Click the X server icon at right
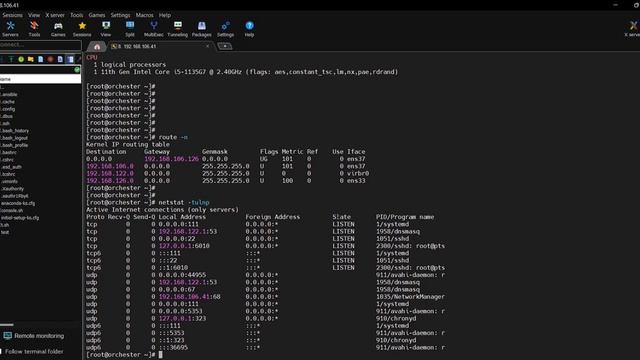This screenshot has width=640, height=360. [x=633, y=26]
